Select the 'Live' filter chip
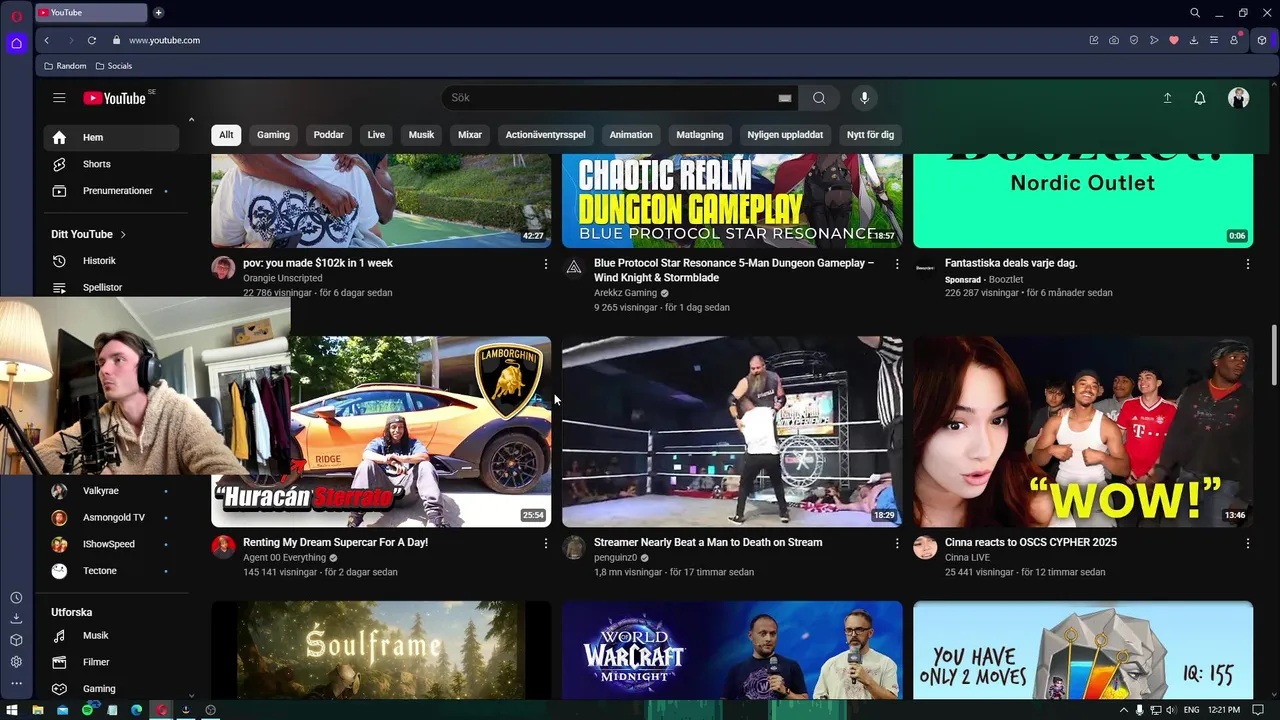Viewport: 1280px width, 720px height. (x=376, y=135)
